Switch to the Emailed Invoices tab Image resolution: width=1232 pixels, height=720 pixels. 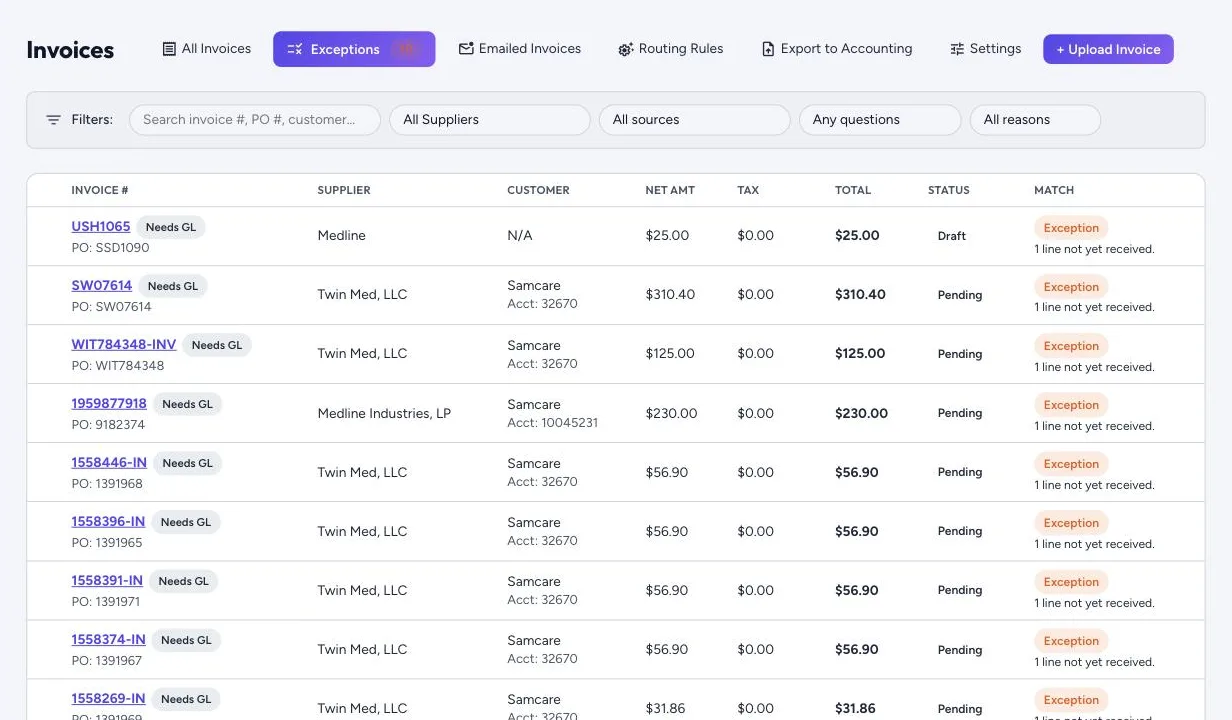(520, 49)
